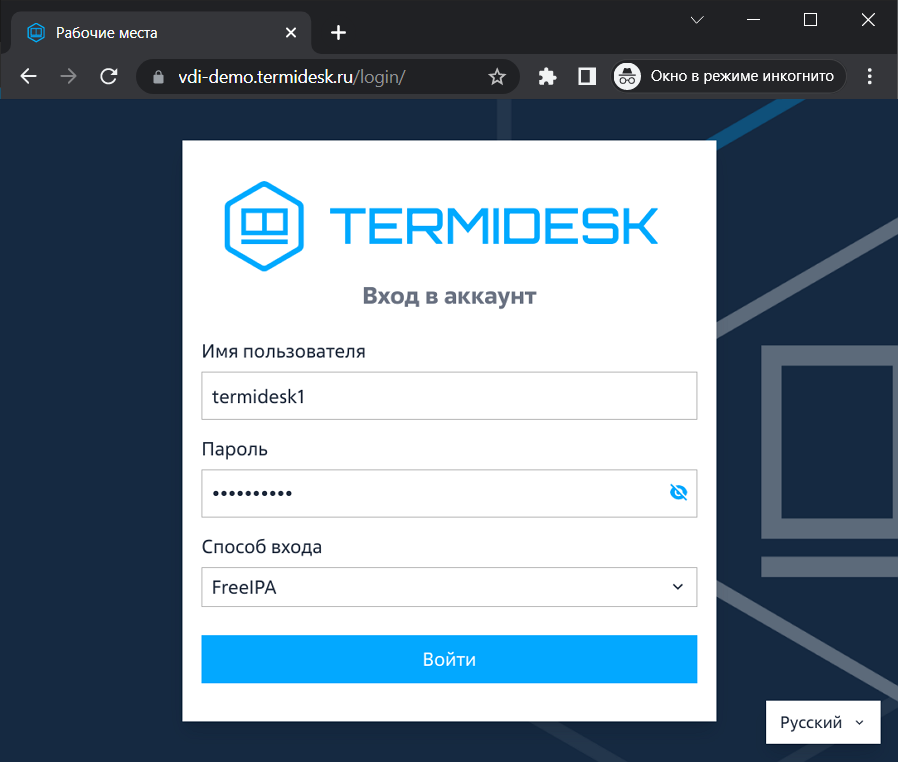
Task: Click the address bar URL text
Action: (x=292, y=77)
